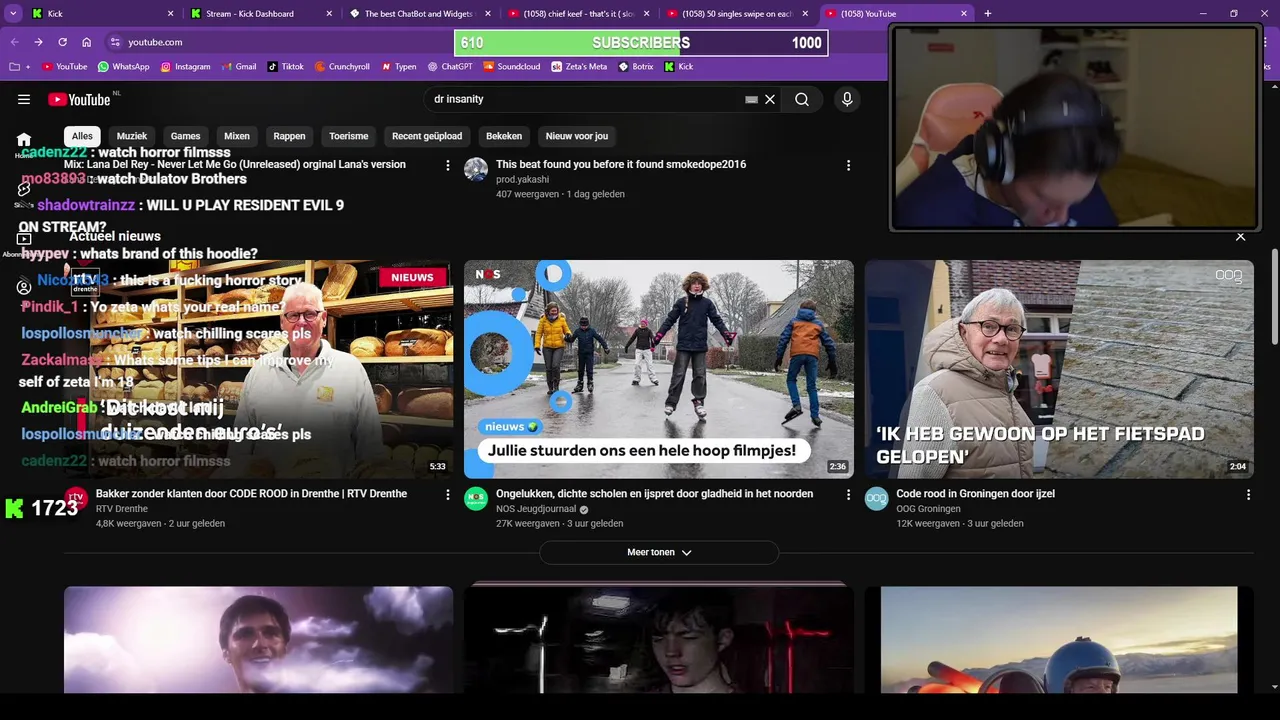Start voice search with microphone icon
This screenshot has width=1280, height=720.
point(847,99)
